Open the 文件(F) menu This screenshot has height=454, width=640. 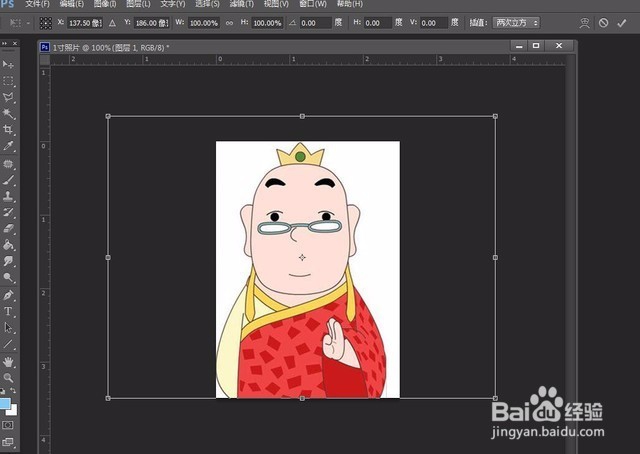coord(37,4)
